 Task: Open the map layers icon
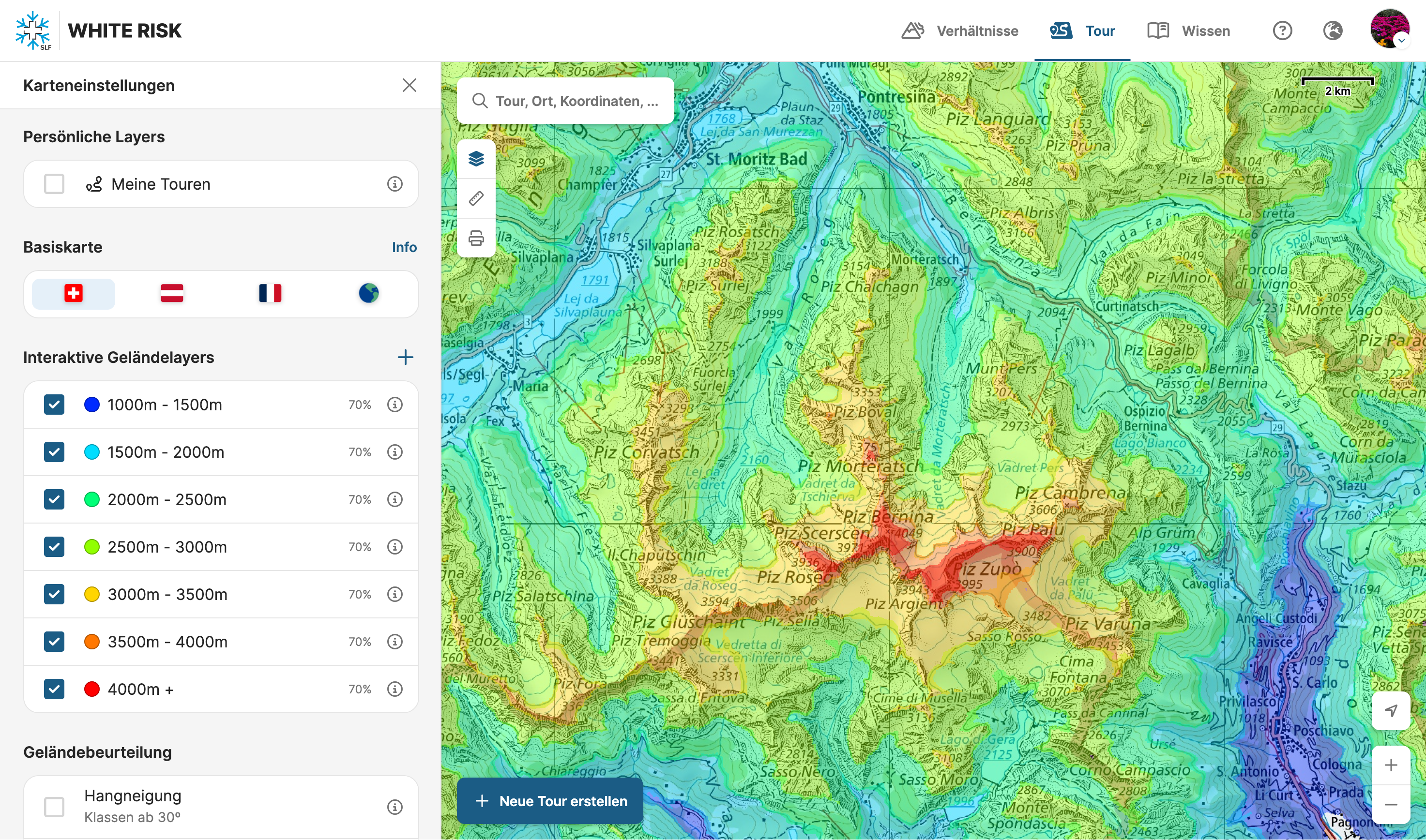476,159
